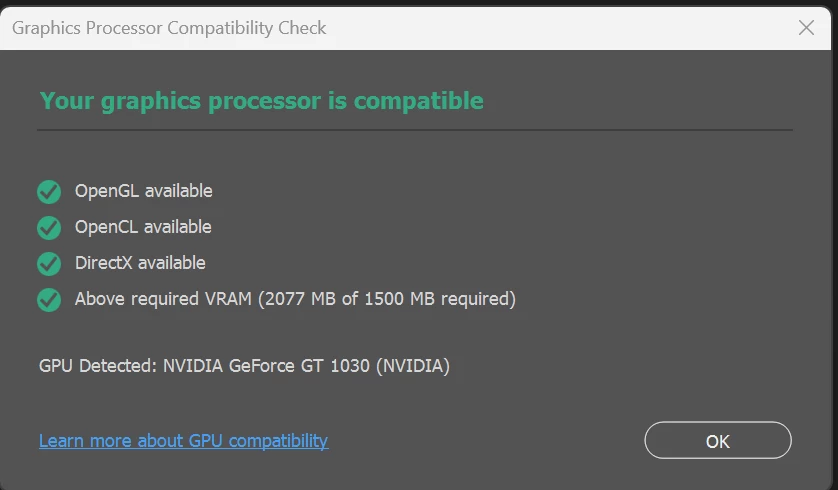The image size is (838, 490).
Task: Click the green checkmark beside OpenCL available
Action: pyautogui.click(x=49, y=227)
